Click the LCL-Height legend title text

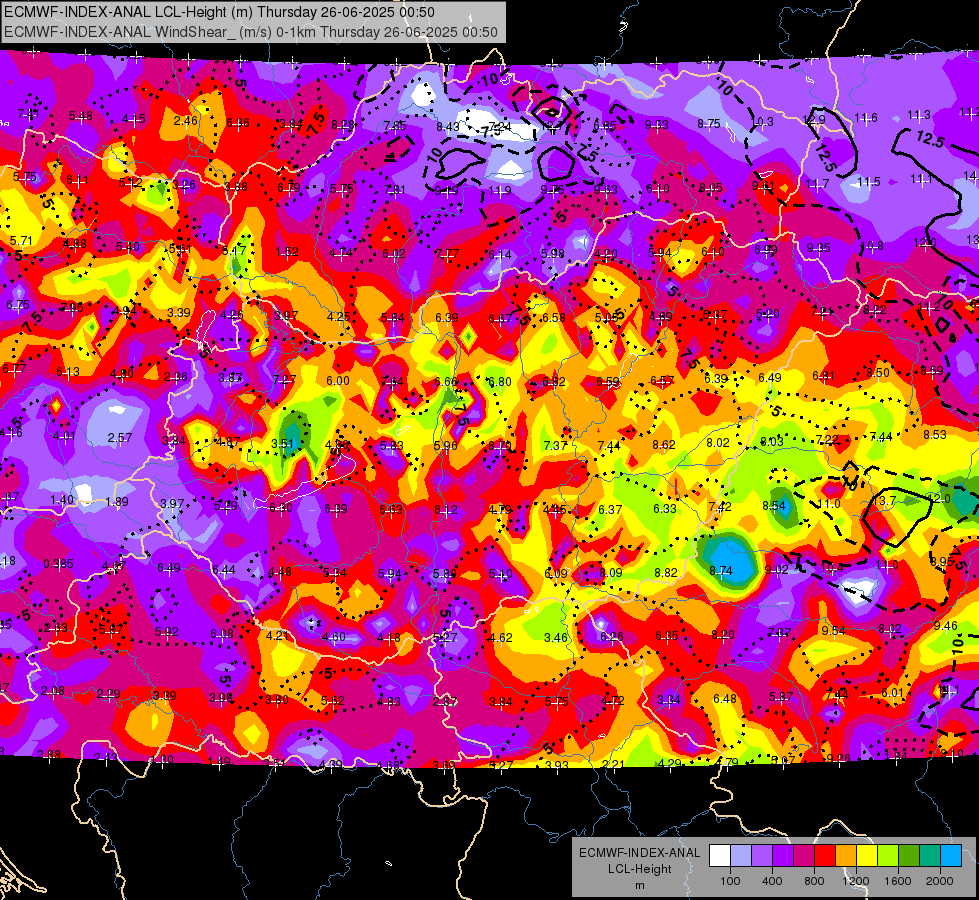click(639, 869)
